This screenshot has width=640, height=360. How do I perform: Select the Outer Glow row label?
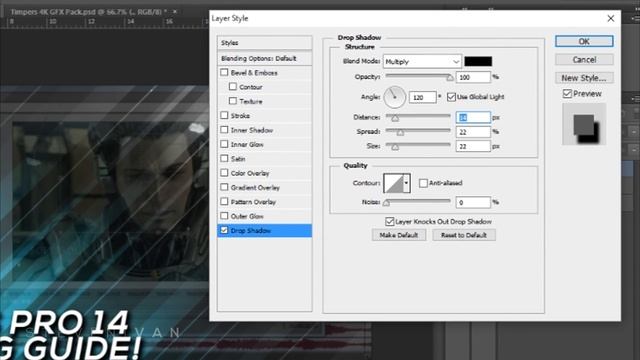[247, 216]
